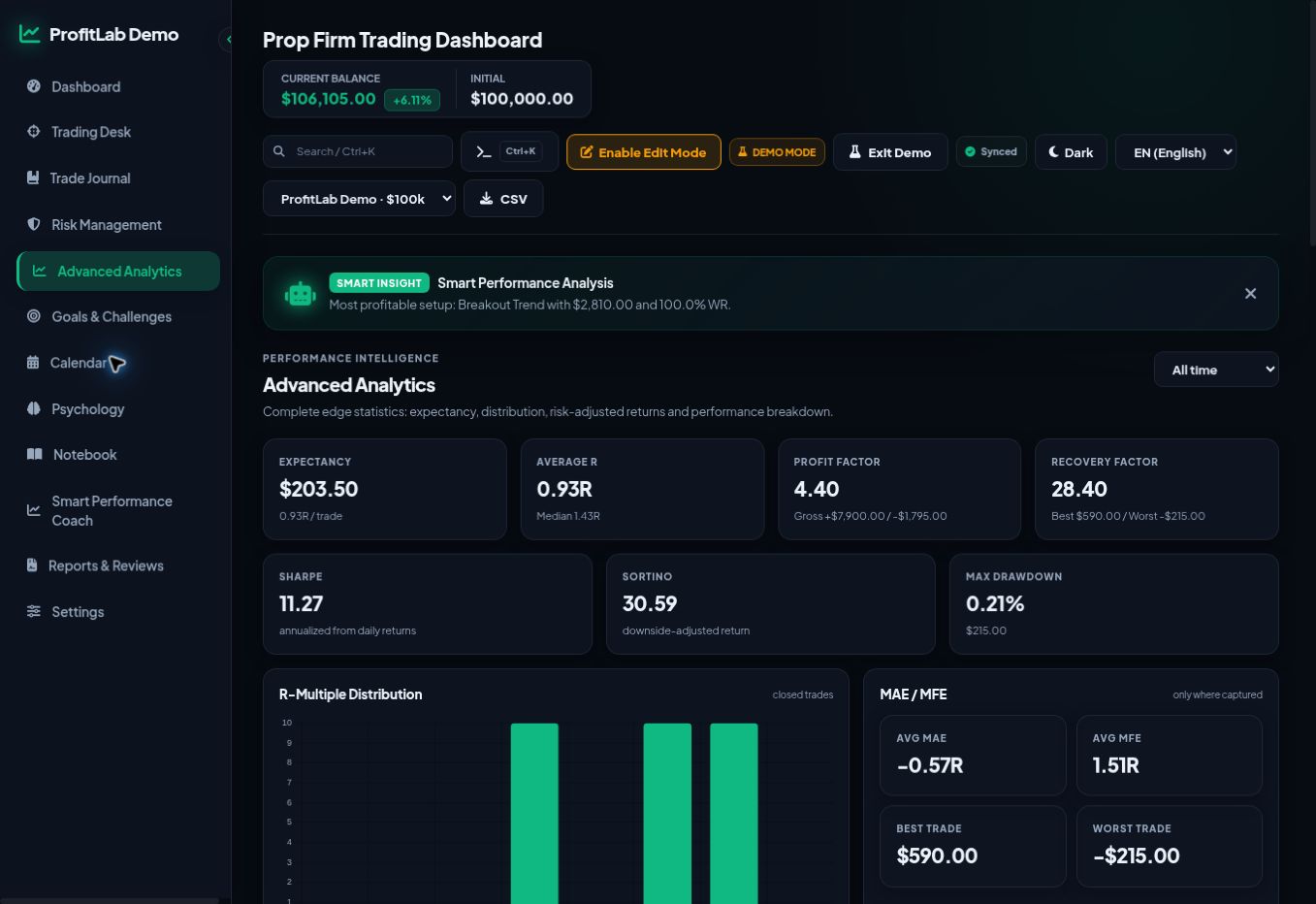The image size is (1316, 904).
Task: Click the Average R 0.93R card
Action: 642,489
